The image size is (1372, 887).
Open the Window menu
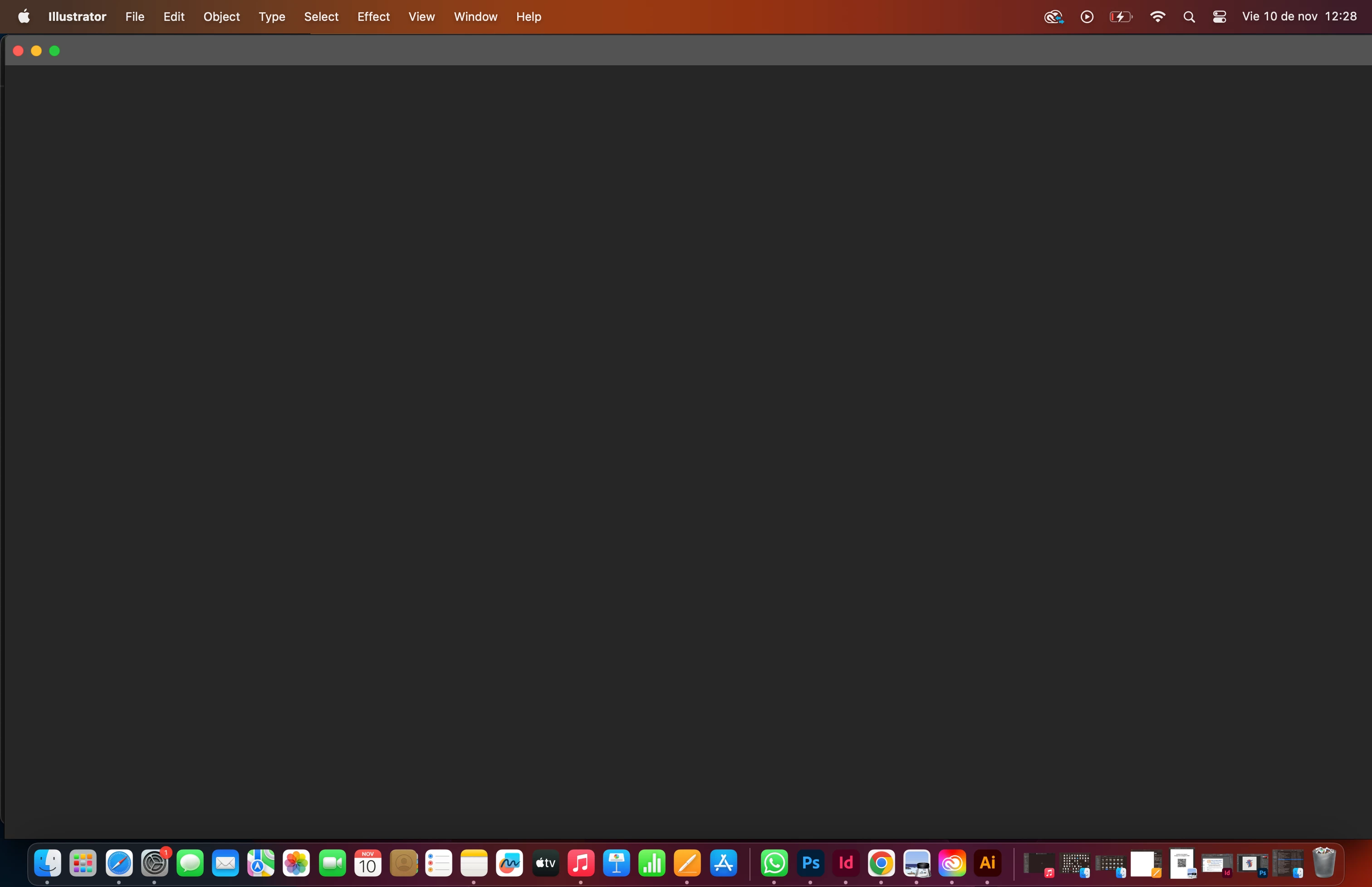click(x=475, y=17)
